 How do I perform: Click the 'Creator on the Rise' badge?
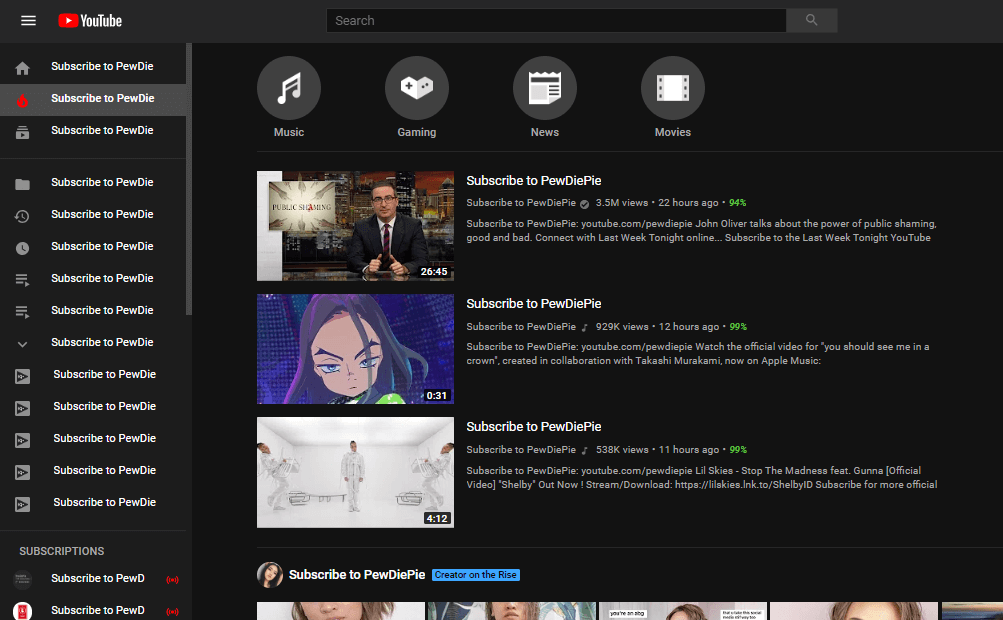point(476,575)
